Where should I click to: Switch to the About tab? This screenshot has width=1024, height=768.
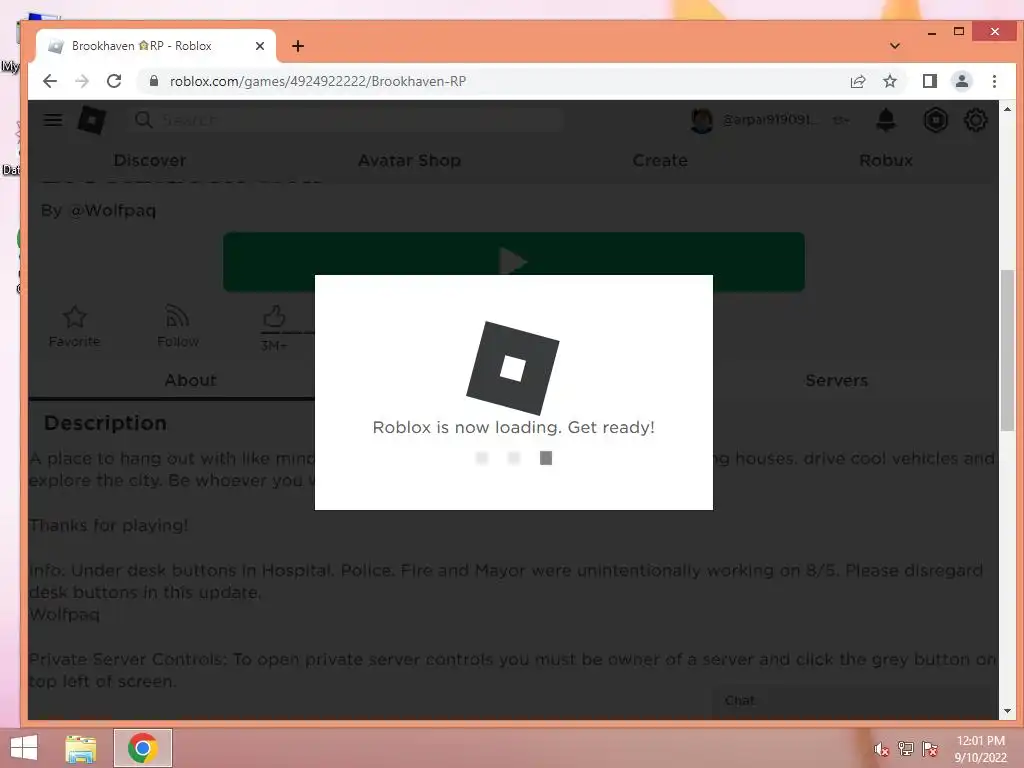pyautogui.click(x=190, y=380)
